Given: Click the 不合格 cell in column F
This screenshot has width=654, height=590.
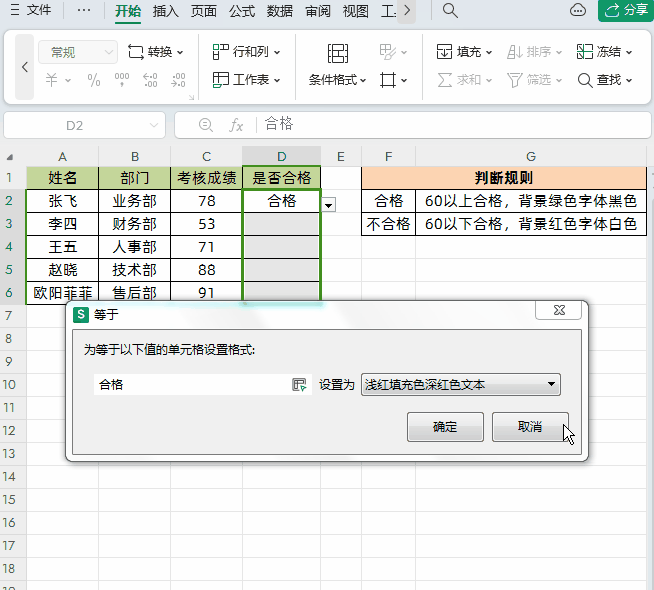Looking at the screenshot, I should [388, 224].
